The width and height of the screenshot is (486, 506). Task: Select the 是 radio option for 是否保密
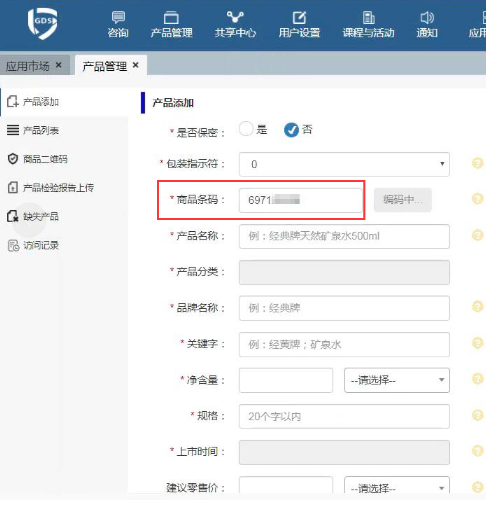246,129
